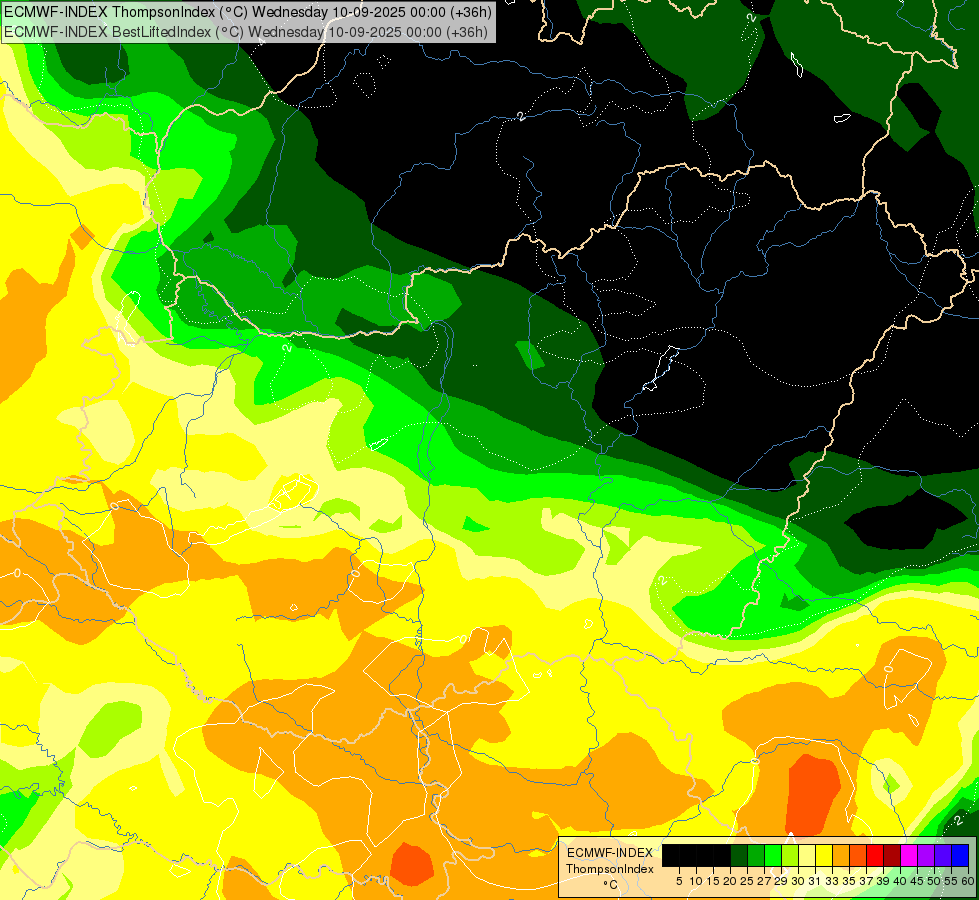Click legend value 30
This screenshot has width=979, height=900.
tap(798, 881)
